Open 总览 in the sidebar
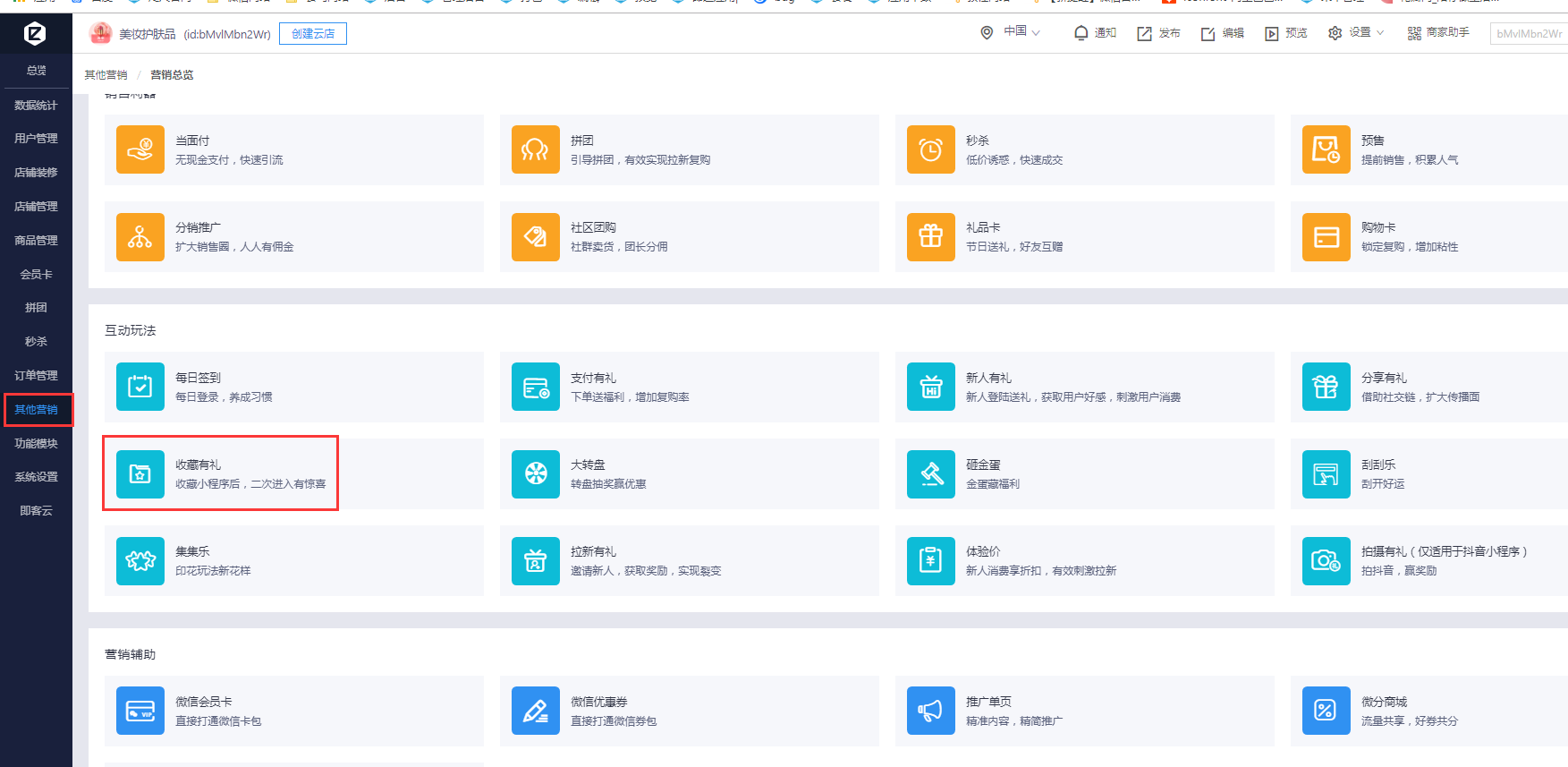1568x767 pixels. [36, 71]
